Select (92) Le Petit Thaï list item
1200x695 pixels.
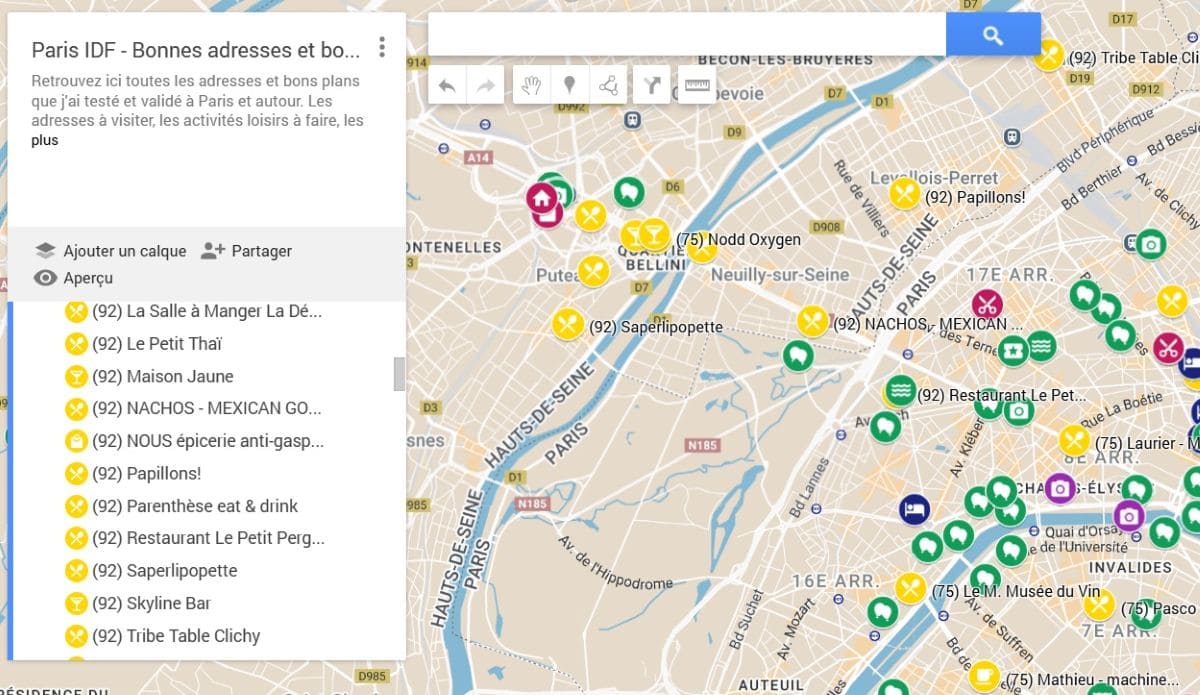(x=157, y=343)
